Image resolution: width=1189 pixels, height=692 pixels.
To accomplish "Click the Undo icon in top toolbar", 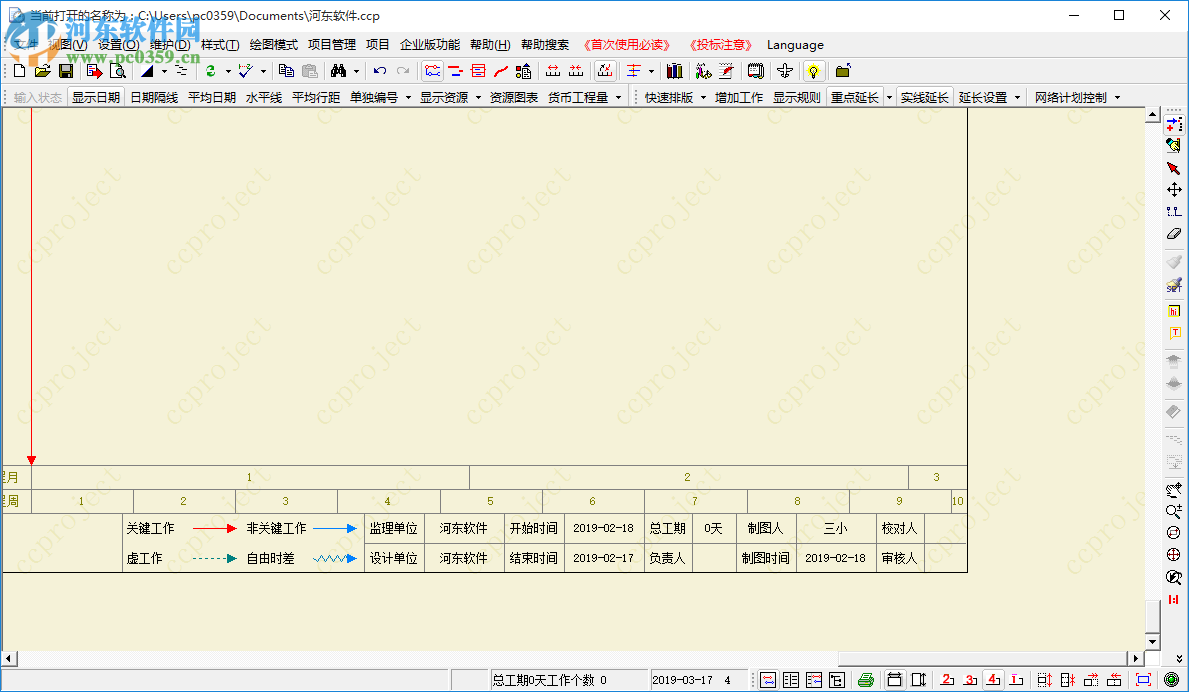I will [x=379, y=71].
